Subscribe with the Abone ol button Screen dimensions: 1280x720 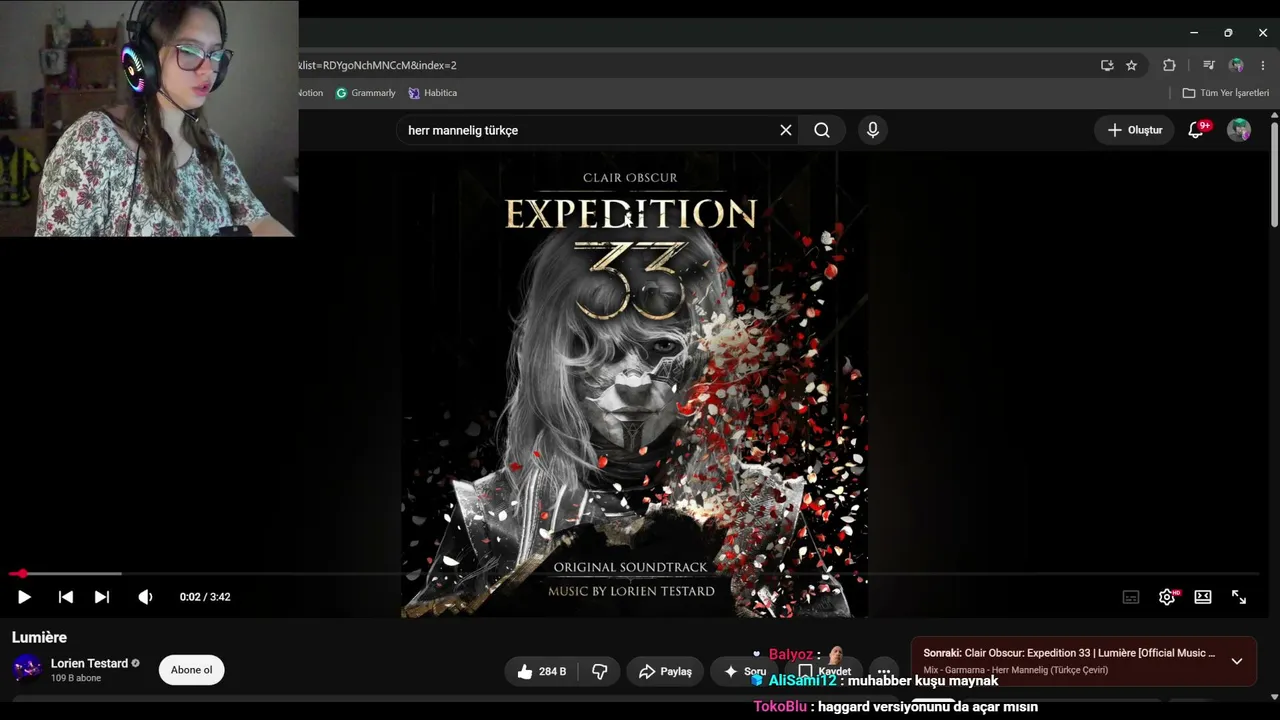(x=191, y=670)
